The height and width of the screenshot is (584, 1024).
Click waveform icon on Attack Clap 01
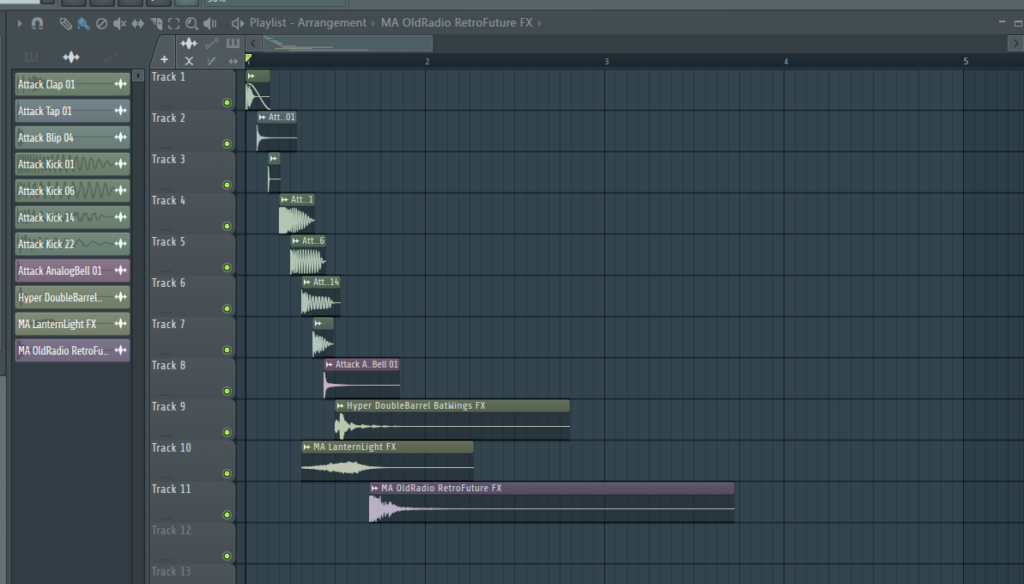(x=120, y=84)
